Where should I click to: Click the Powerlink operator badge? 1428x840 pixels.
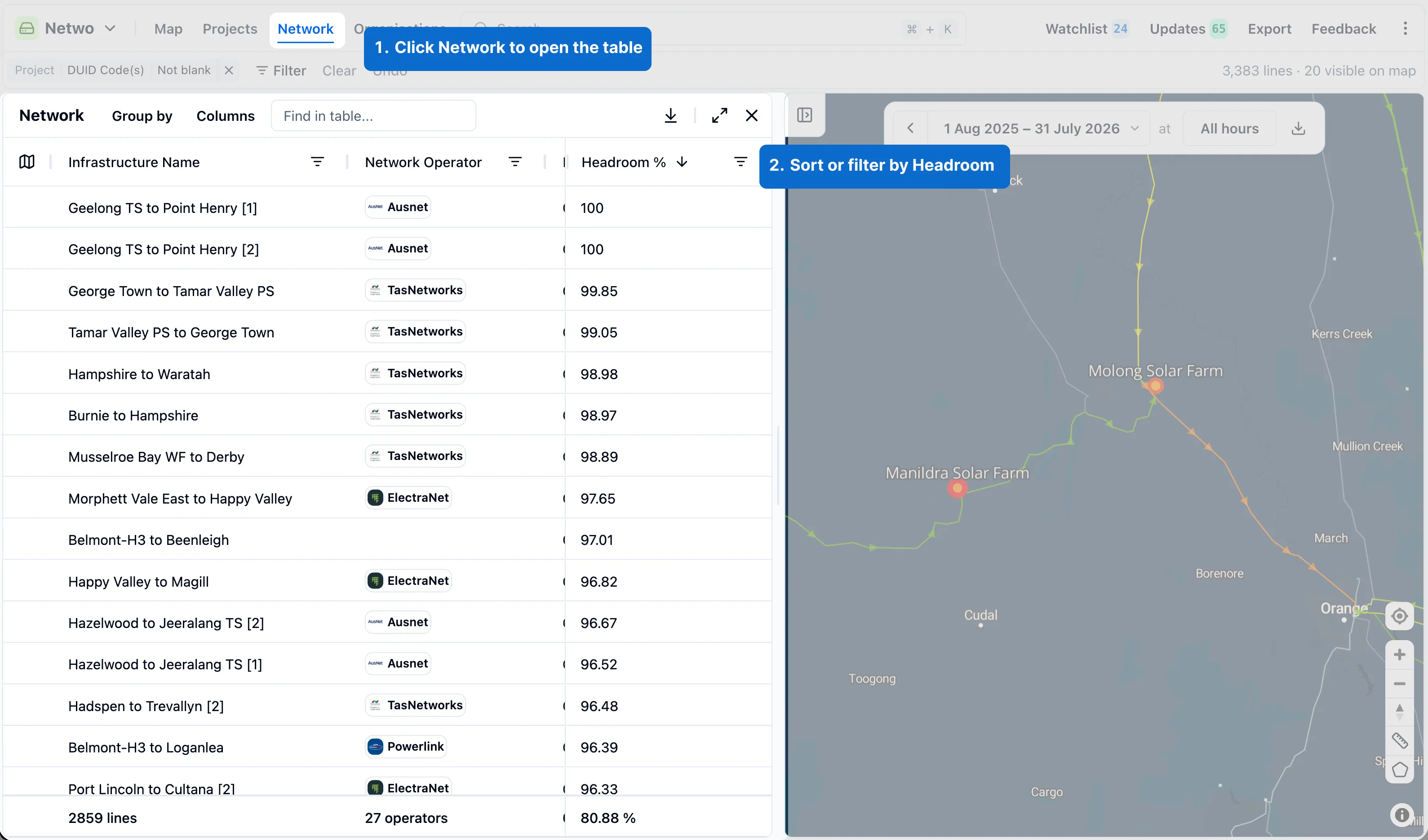point(406,747)
